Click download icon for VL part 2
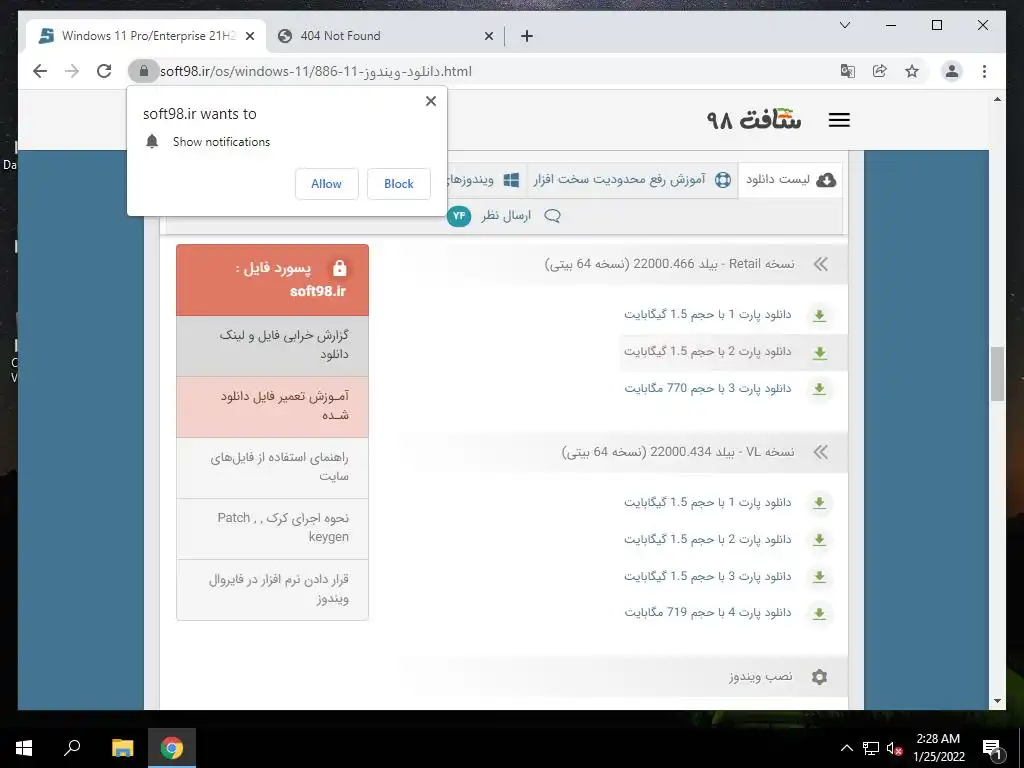1024x768 pixels. click(x=819, y=540)
